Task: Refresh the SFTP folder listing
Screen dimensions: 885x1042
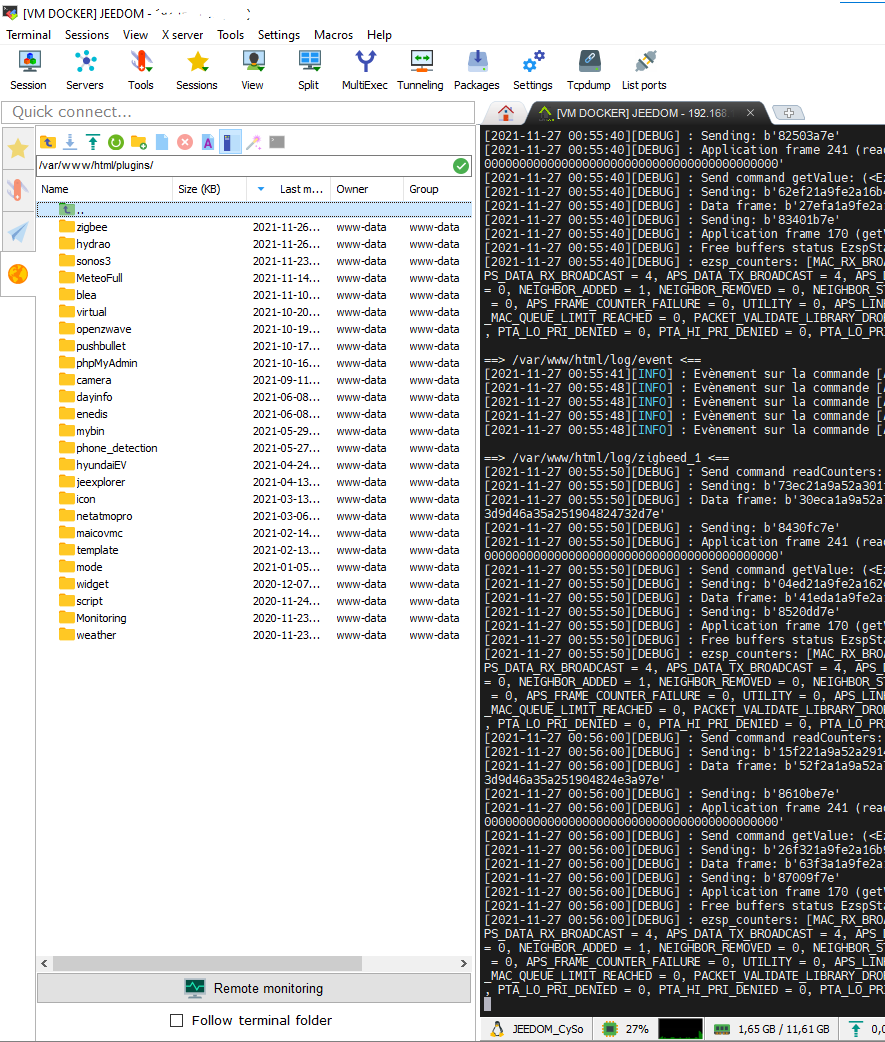Action: 116,142
